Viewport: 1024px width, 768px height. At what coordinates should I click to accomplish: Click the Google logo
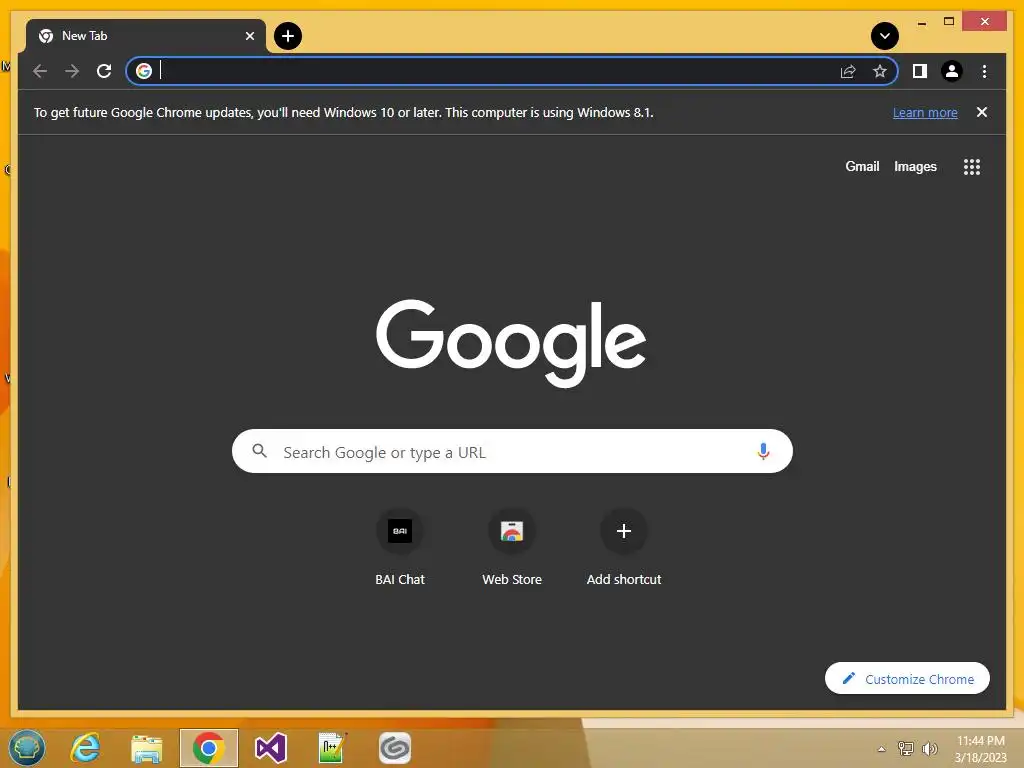pos(511,342)
